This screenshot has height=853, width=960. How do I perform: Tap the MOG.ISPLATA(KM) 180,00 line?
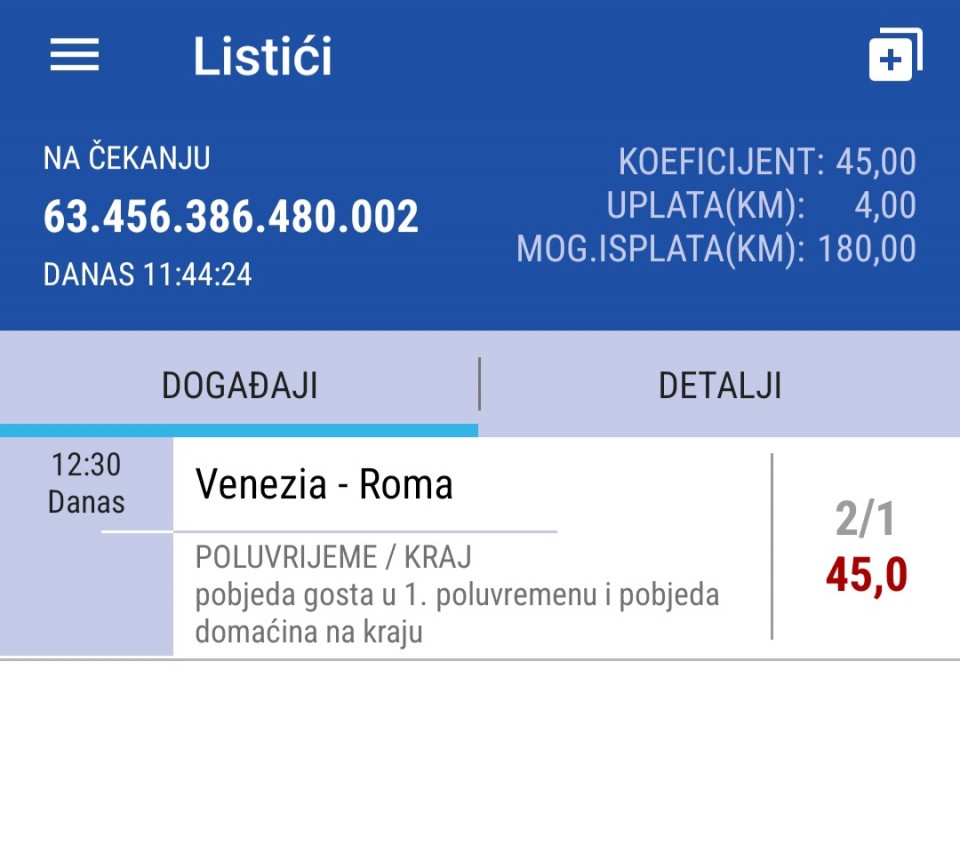click(x=716, y=249)
